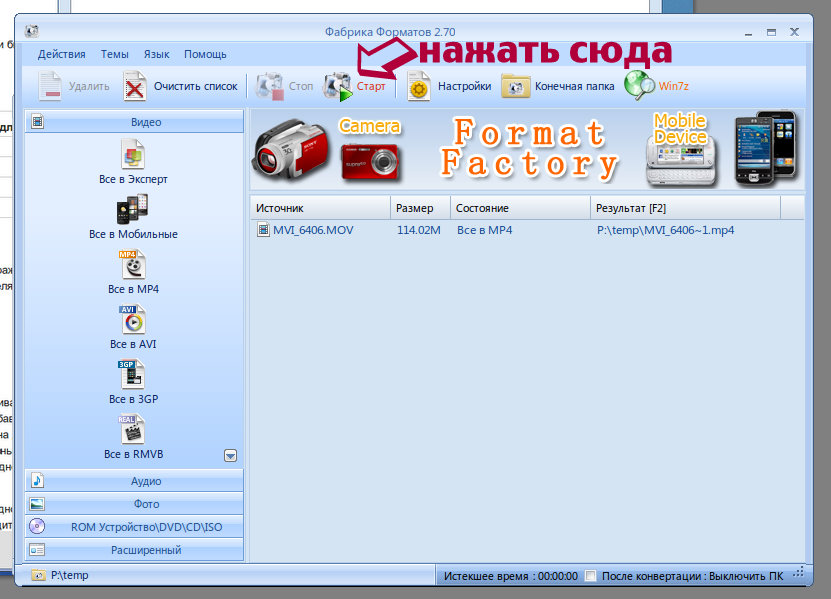Select the Все в RMVB icon

pos(131,429)
